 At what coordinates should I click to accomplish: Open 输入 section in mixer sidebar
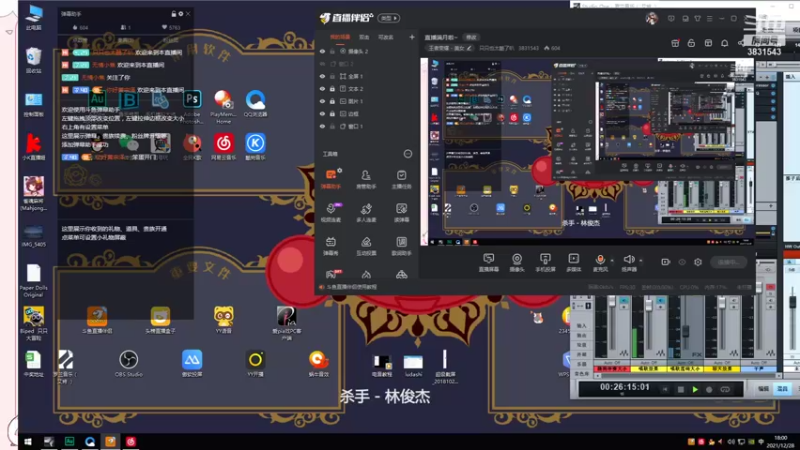(x=582, y=326)
